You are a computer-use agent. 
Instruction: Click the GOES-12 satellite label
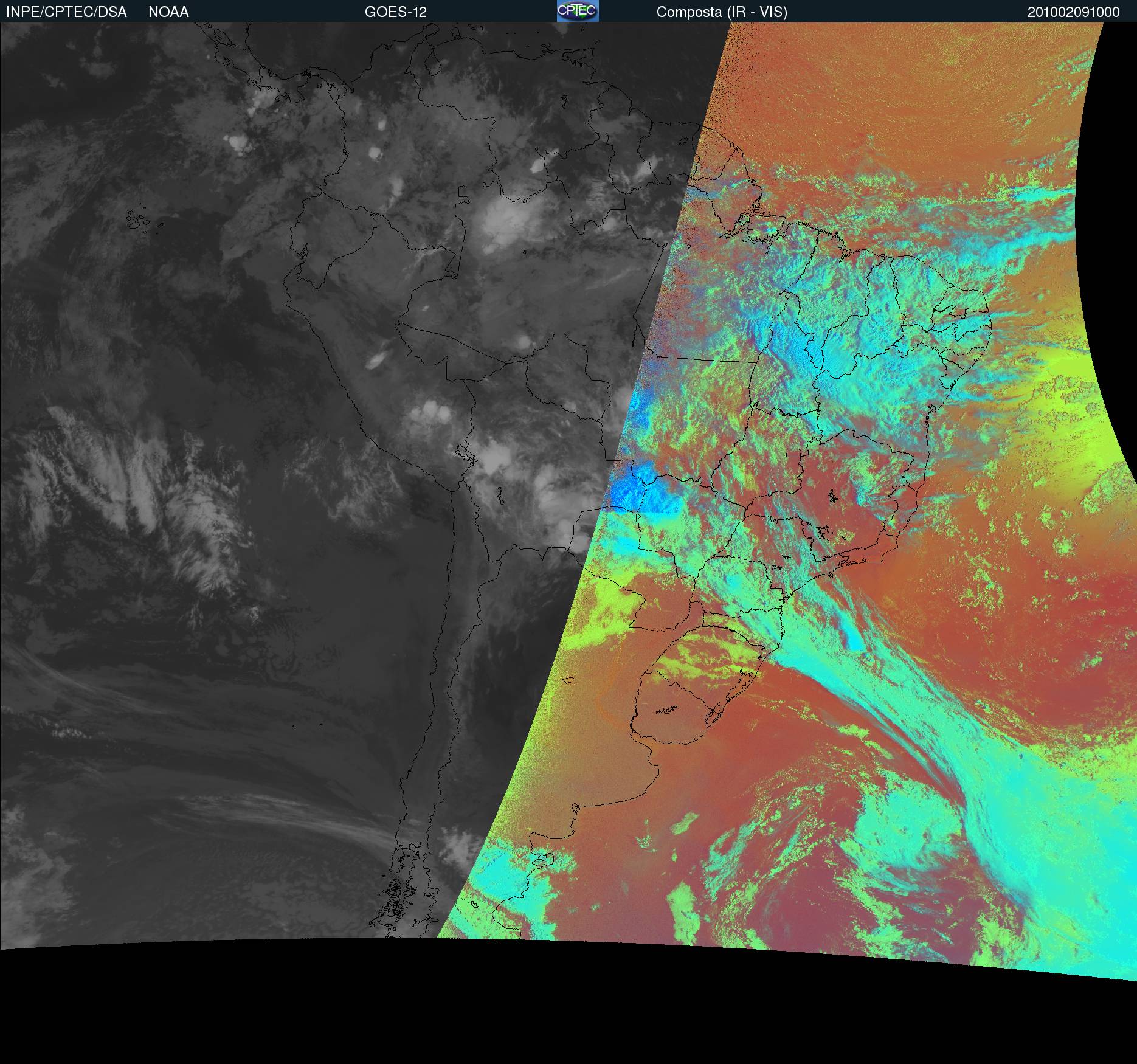(396, 12)
